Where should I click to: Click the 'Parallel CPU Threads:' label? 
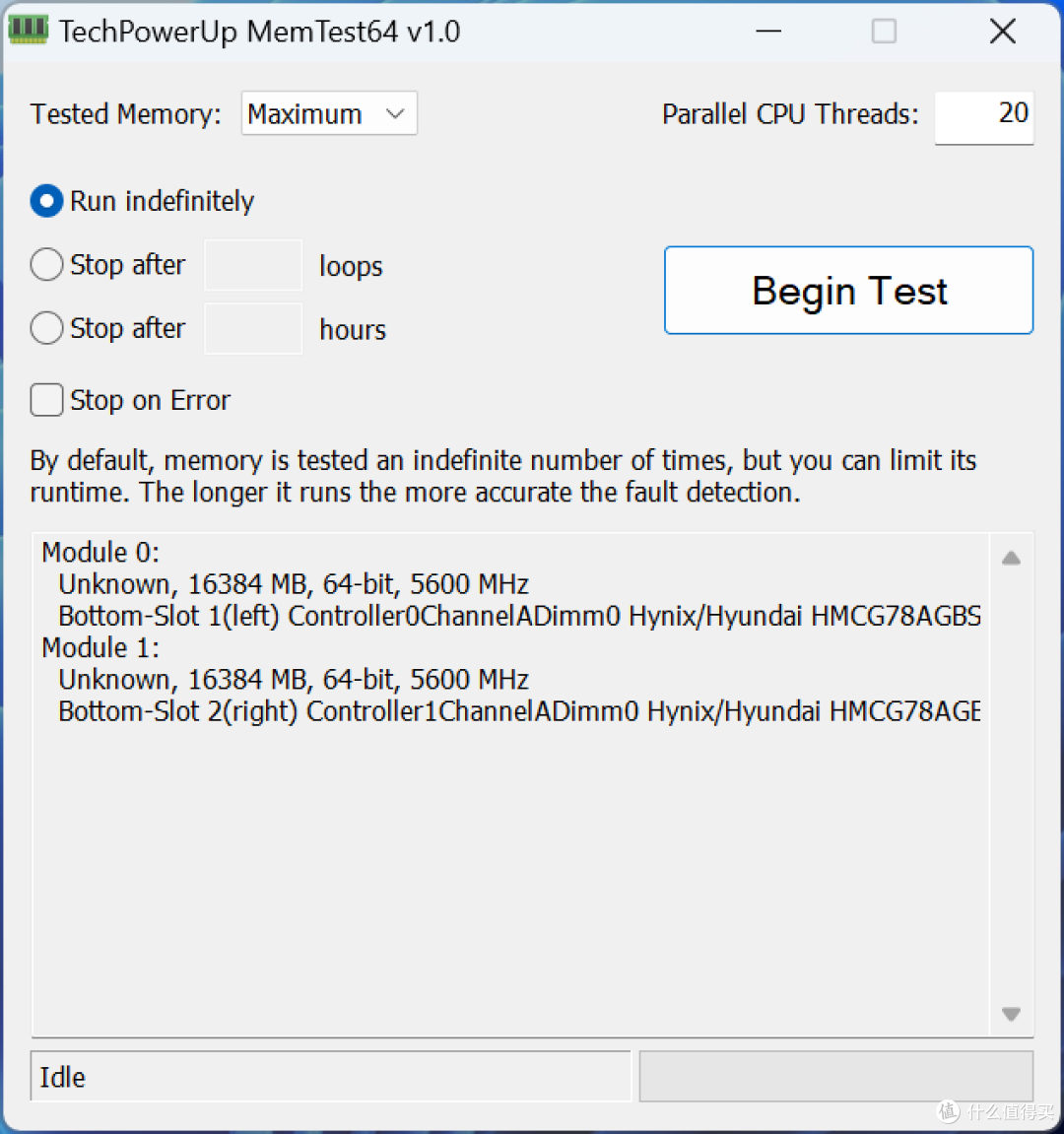pos(790,114)
